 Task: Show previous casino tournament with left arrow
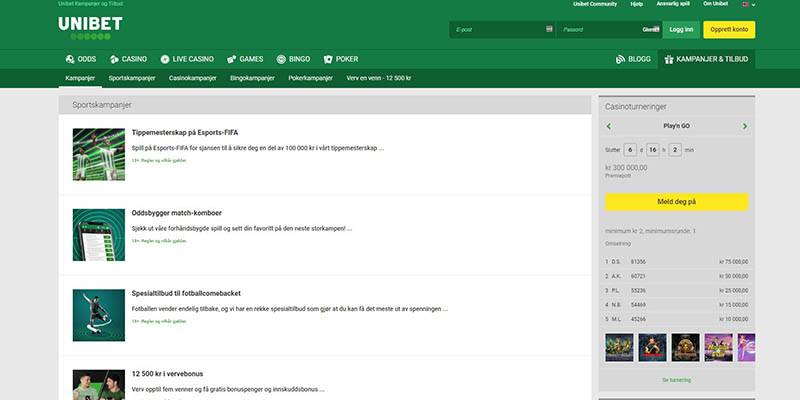[x=609, y=126]
